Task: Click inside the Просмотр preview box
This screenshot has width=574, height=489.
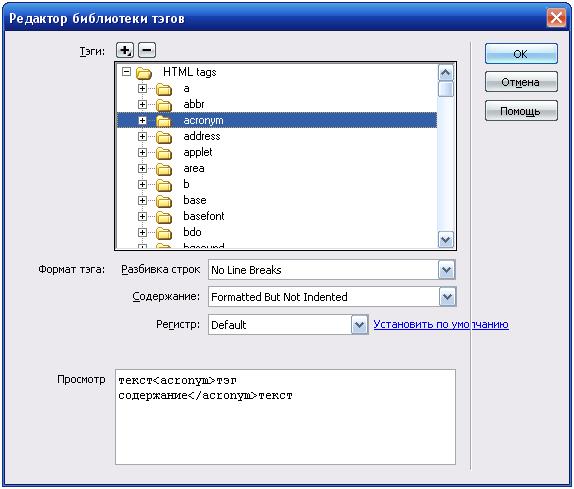Action: tap(285, 417)
